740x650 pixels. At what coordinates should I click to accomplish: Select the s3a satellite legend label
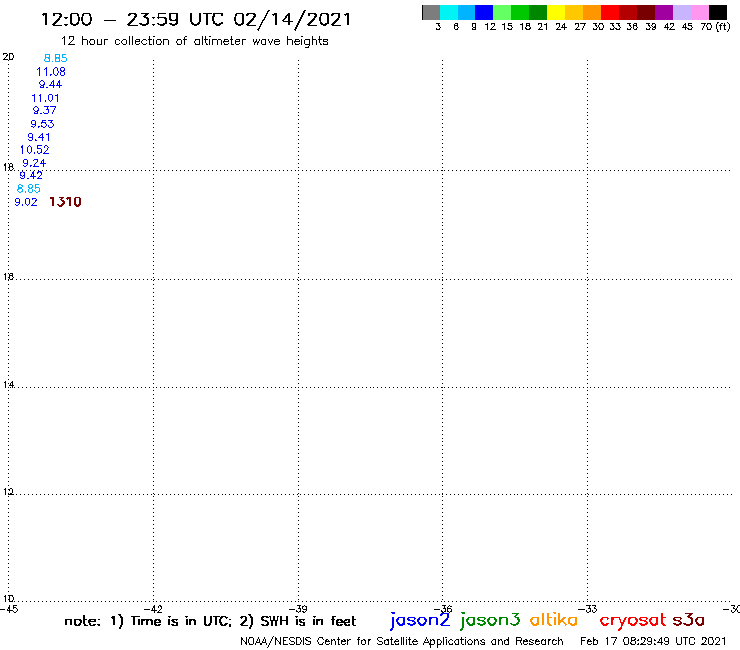[x=689, y=620]
